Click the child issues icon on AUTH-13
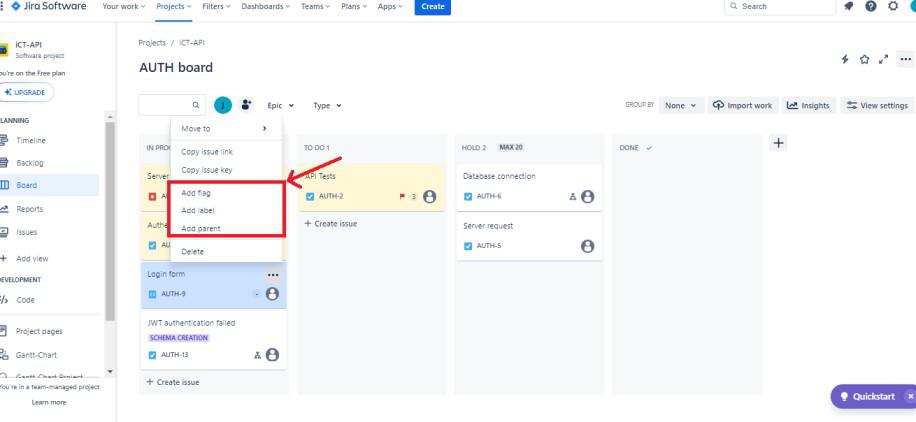Screen dimensions: 916x422 click(257, 355)
